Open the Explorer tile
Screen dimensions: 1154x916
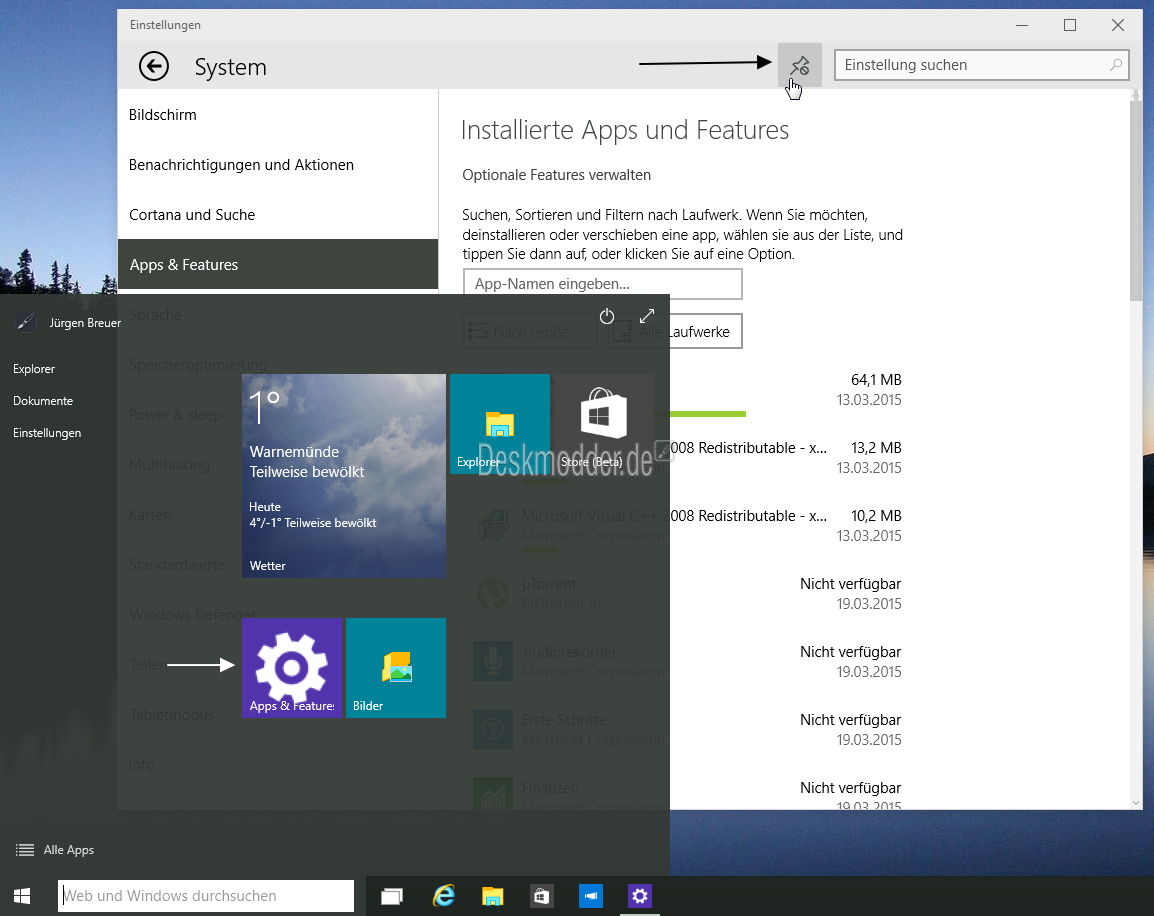coord(500,424)
